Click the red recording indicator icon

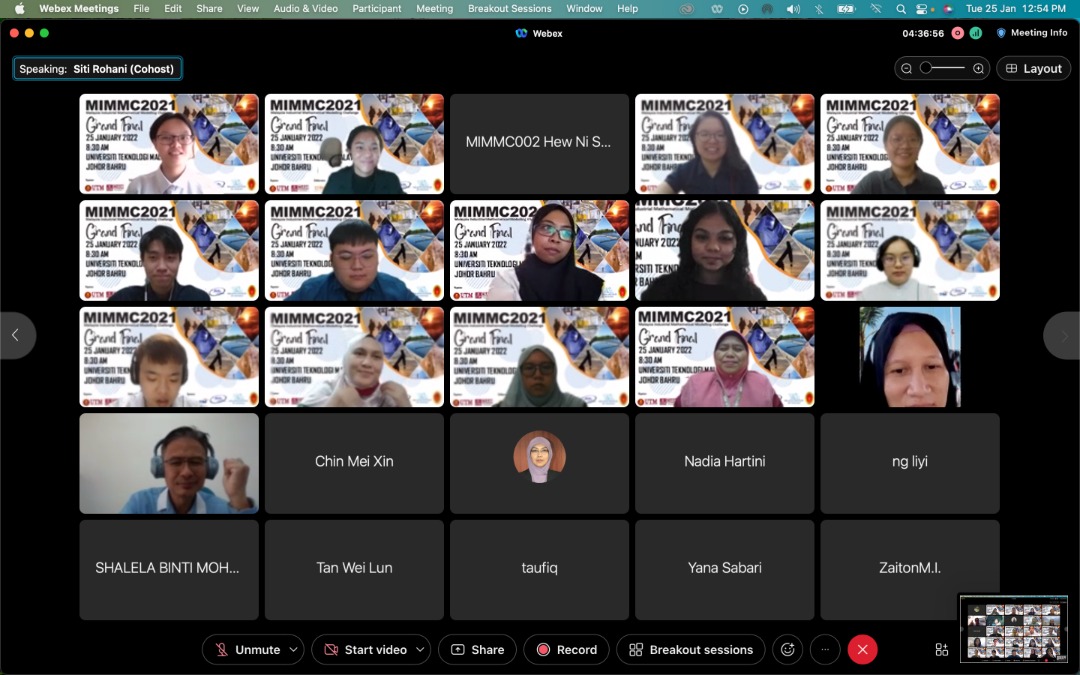tap(957, 33)
